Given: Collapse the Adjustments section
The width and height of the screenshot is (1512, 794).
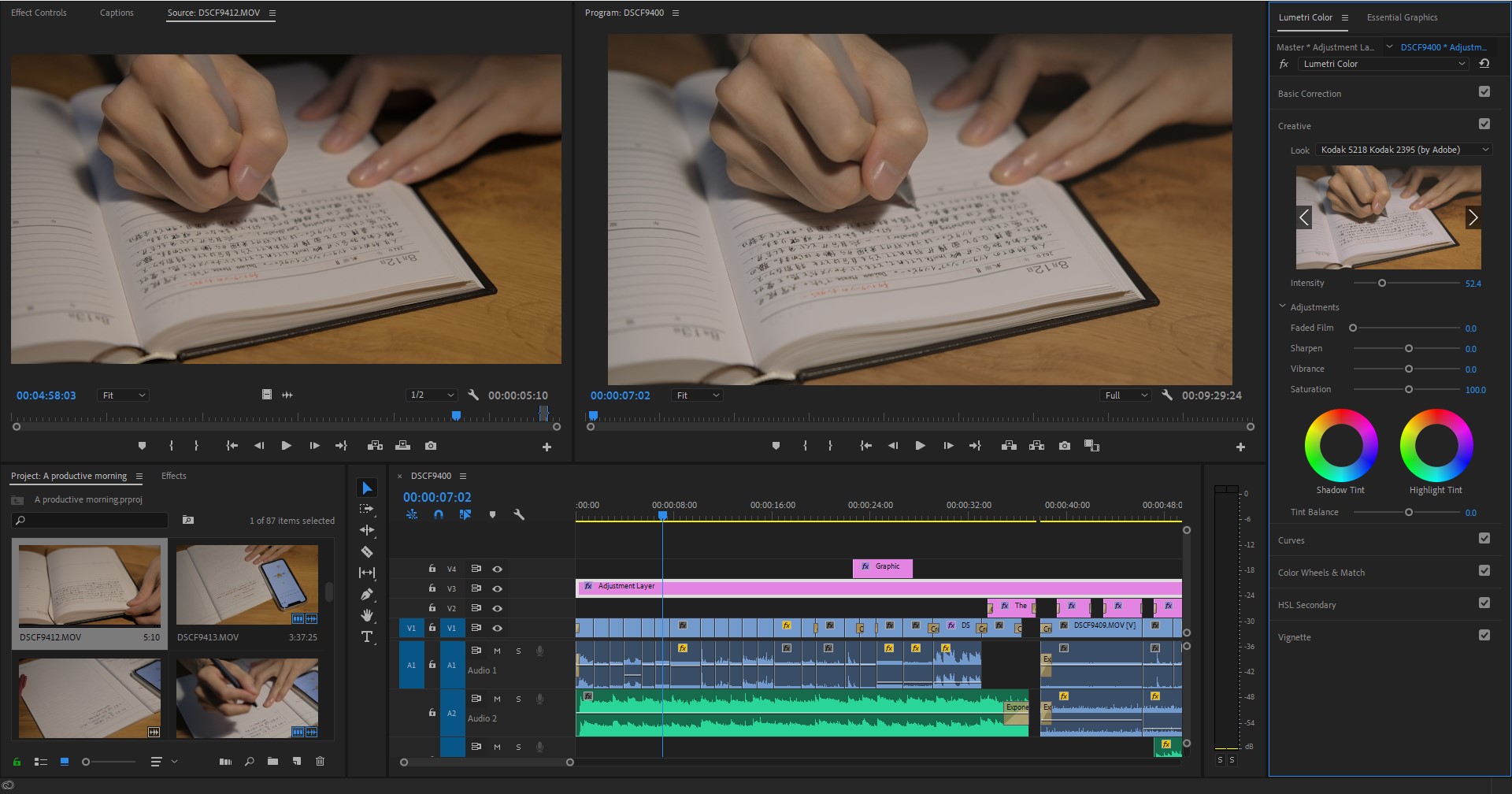Looking at the screenshot, I should pos(1283,307).
